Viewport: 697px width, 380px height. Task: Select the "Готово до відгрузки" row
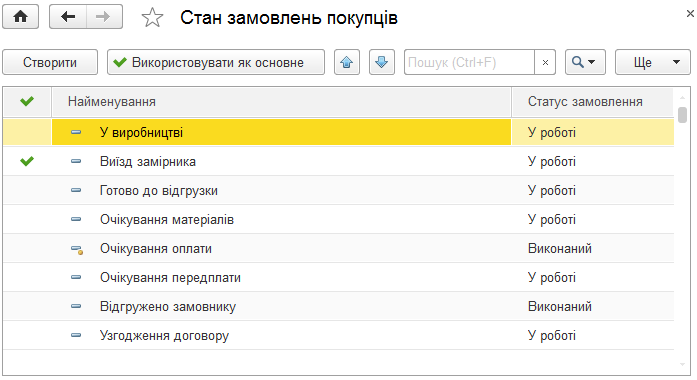tap(338, 191)
